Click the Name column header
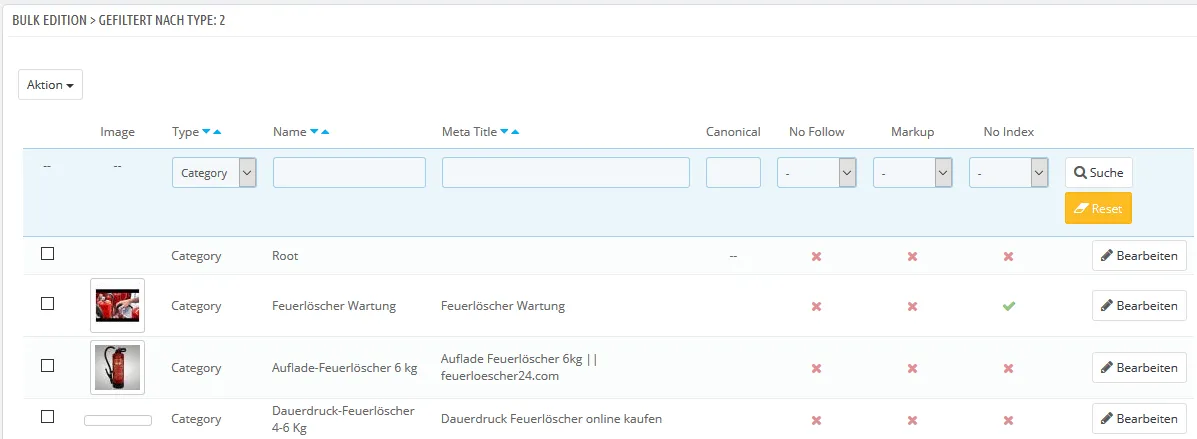1197x439 pixels. [289, 132]
